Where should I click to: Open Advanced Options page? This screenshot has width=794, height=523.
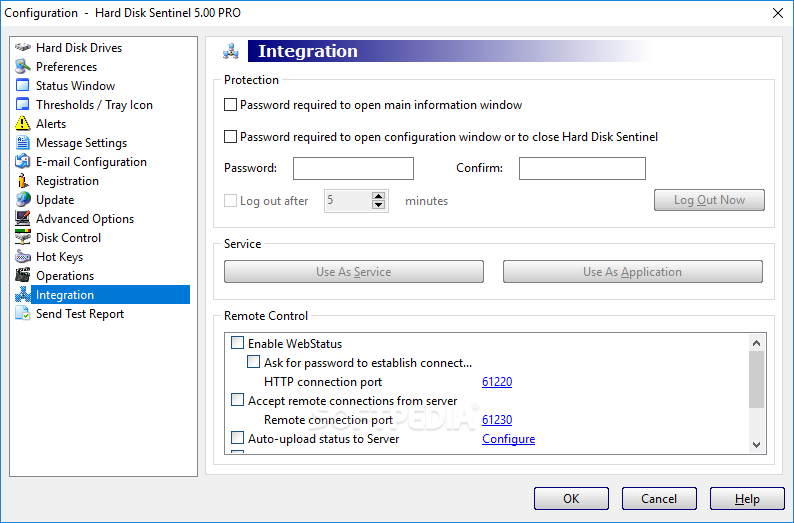pyautogui.click(x=85, y=219)
